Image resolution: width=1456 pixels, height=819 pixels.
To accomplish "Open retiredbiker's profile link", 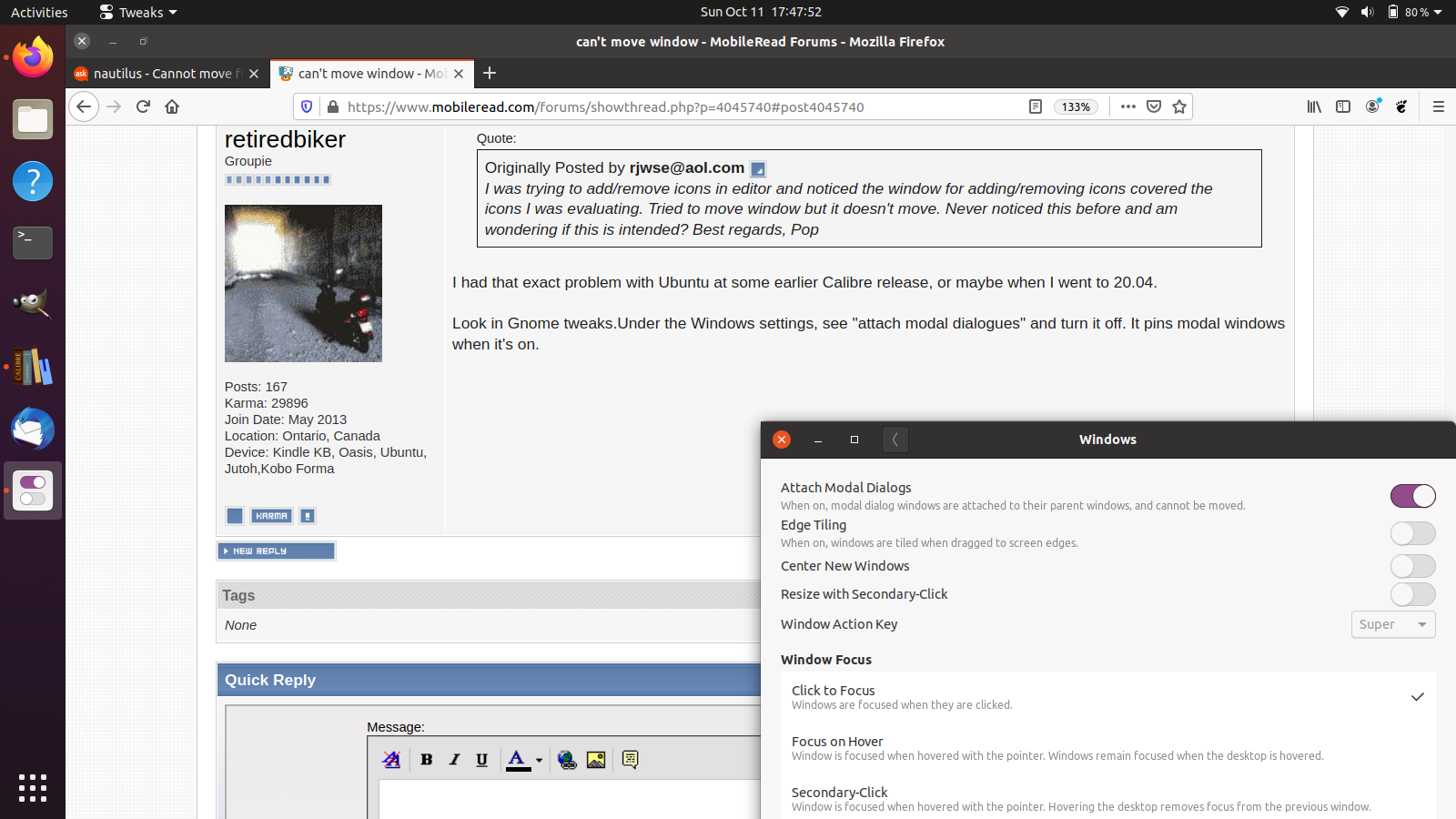I will [x=285, y=139].
